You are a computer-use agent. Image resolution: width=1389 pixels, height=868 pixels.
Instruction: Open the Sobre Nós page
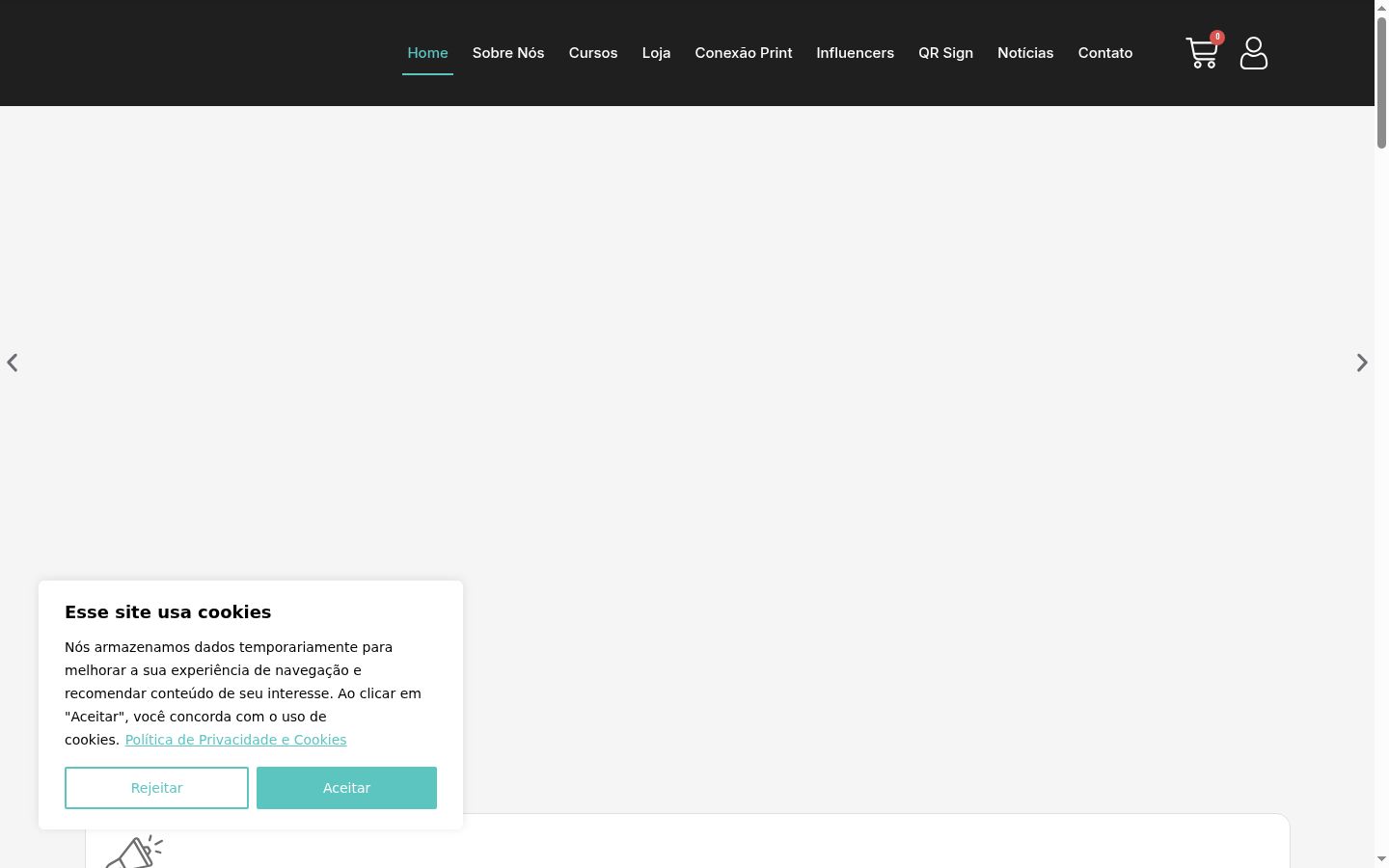[508, 53]
